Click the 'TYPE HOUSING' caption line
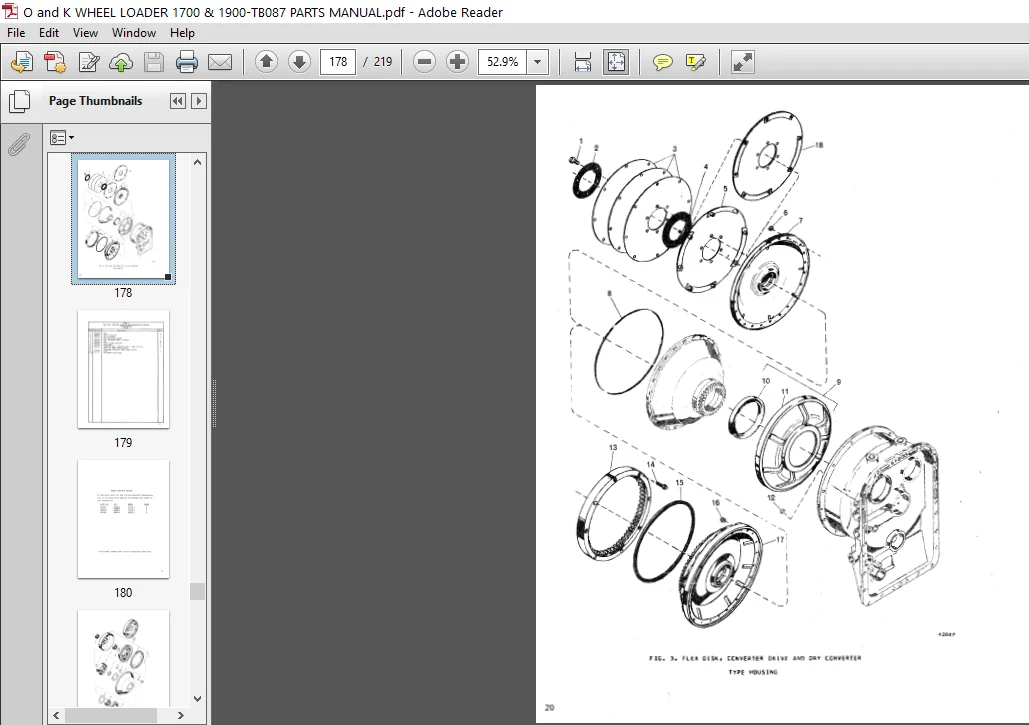 click(753, 672)
